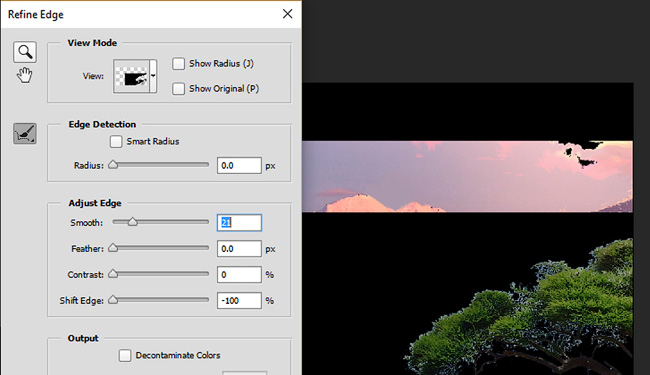Click the Smooth slider handle

coord(132,222)
